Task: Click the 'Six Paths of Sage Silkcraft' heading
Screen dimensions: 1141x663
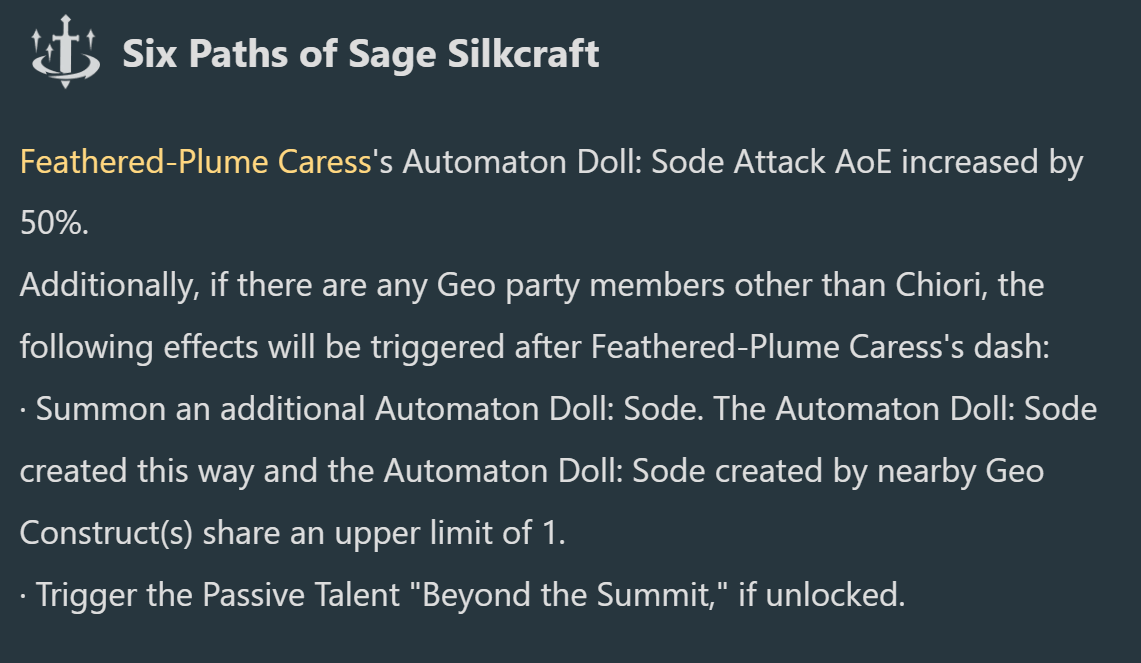Action: tap(360, 54)
